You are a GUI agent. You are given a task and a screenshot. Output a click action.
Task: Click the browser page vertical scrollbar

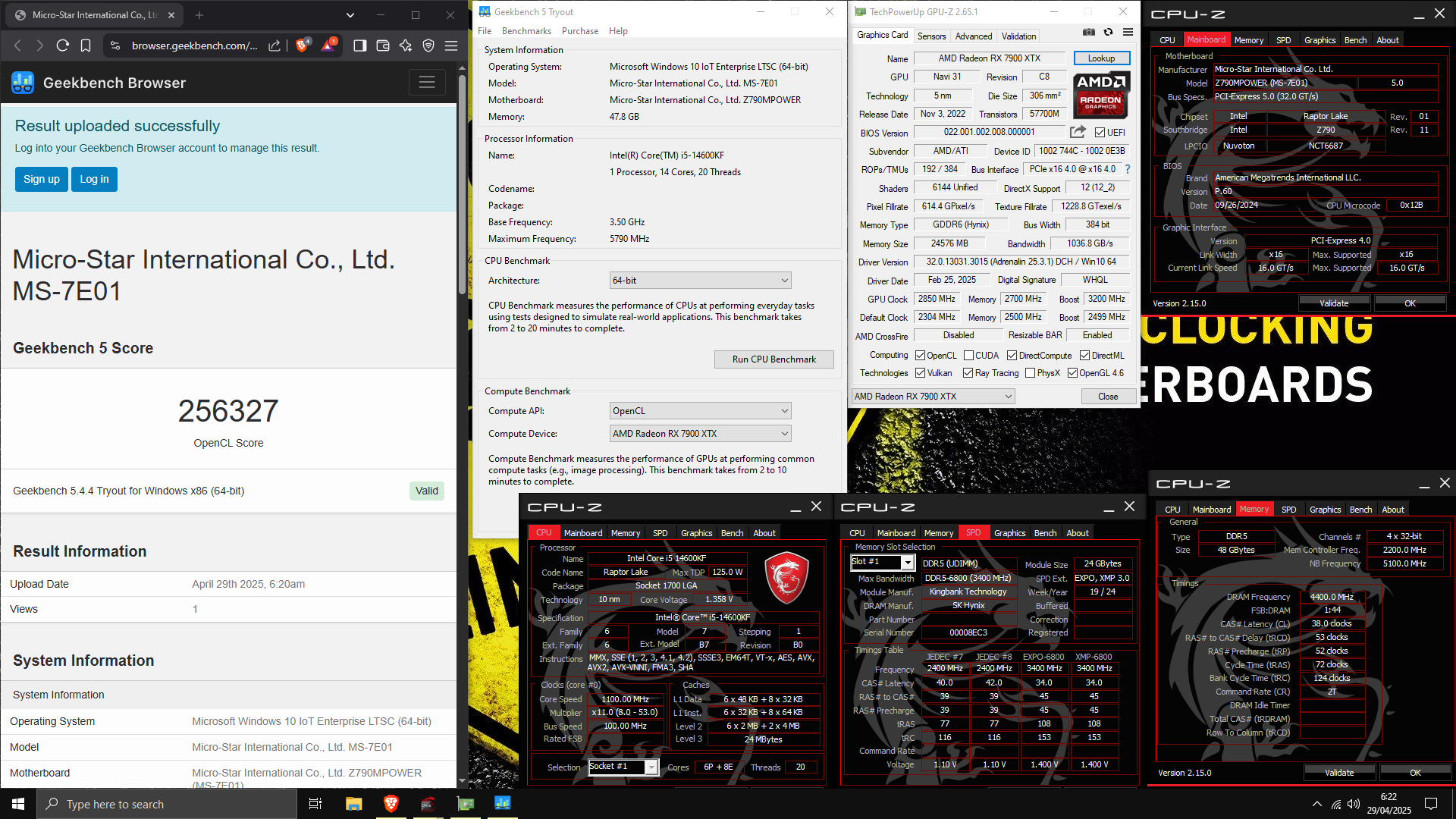coord(462,185)
